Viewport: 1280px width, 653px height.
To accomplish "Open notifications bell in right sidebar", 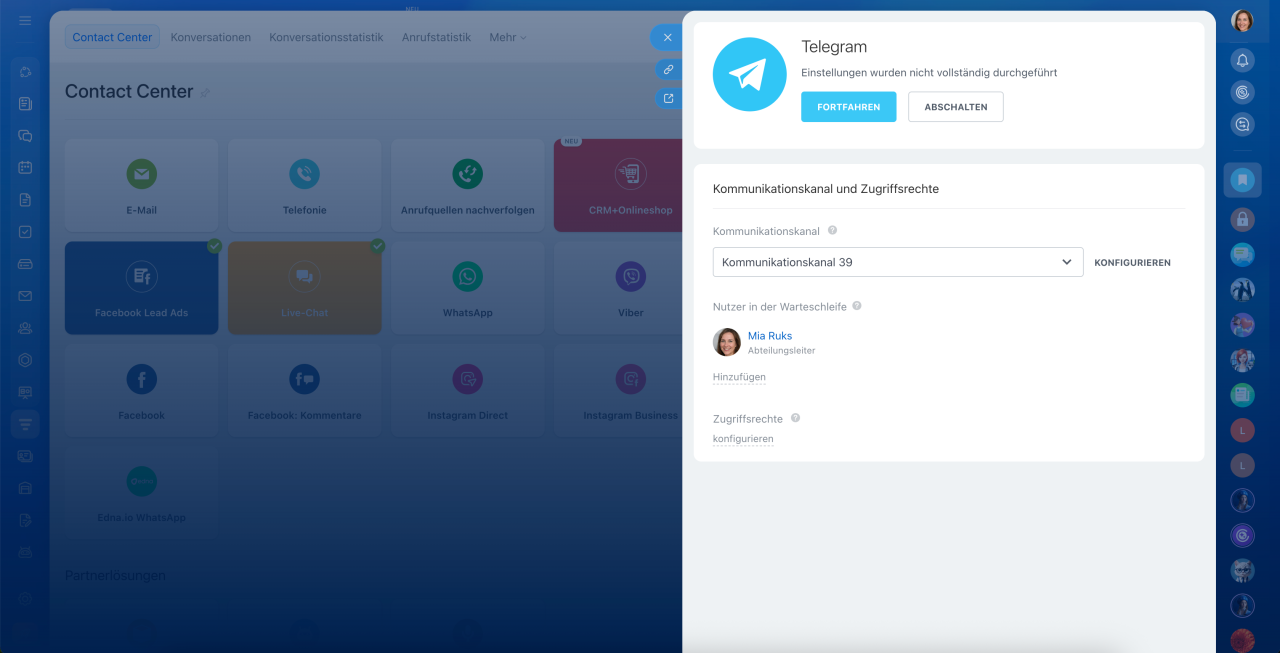I will point(1242,61).
